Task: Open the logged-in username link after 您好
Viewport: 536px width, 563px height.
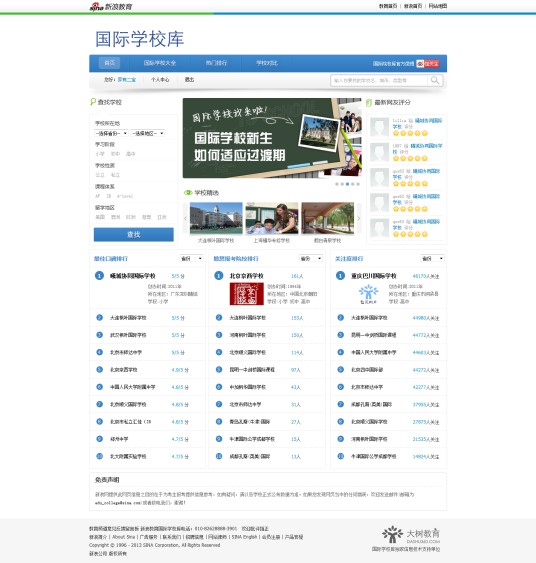Action: [x=127, y=80]
